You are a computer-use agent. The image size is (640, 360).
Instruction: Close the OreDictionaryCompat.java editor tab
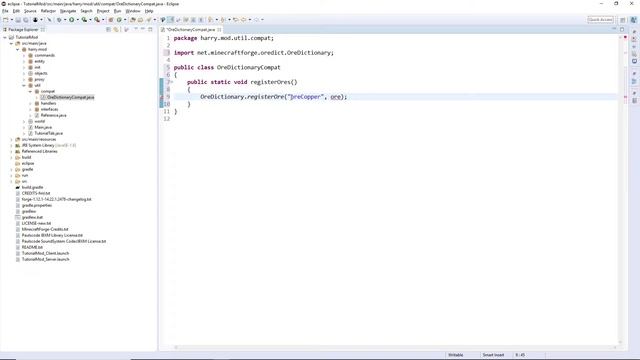point(219,29)
